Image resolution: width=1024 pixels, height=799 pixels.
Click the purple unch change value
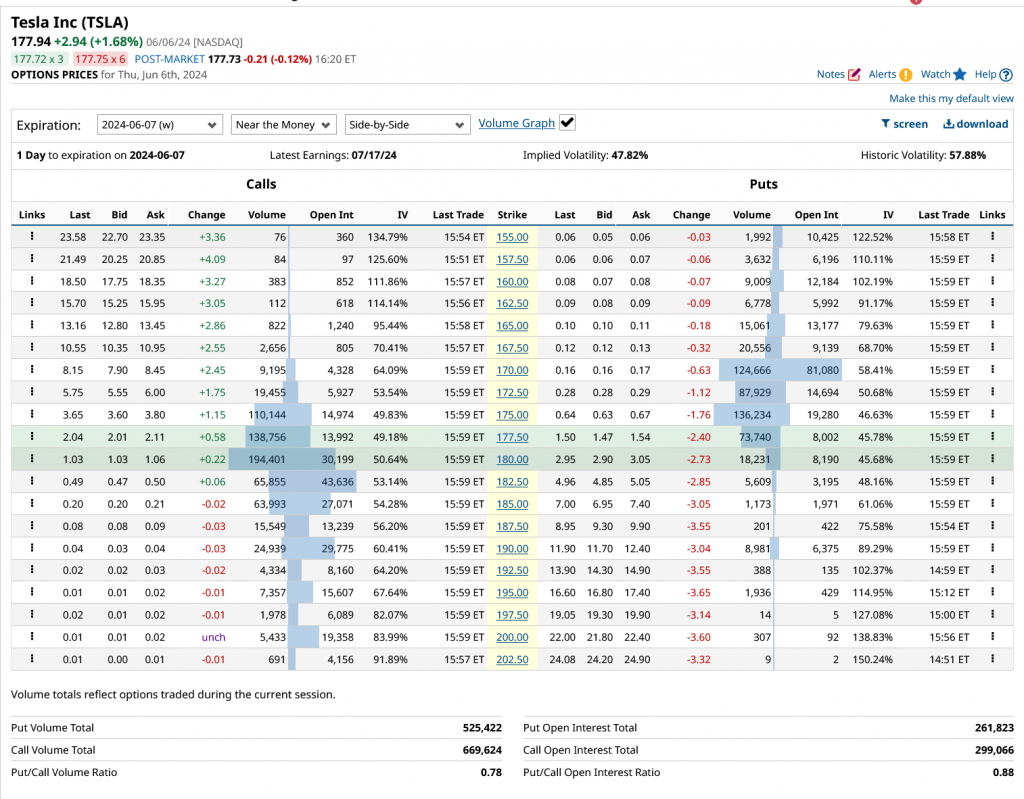[213, 637]
